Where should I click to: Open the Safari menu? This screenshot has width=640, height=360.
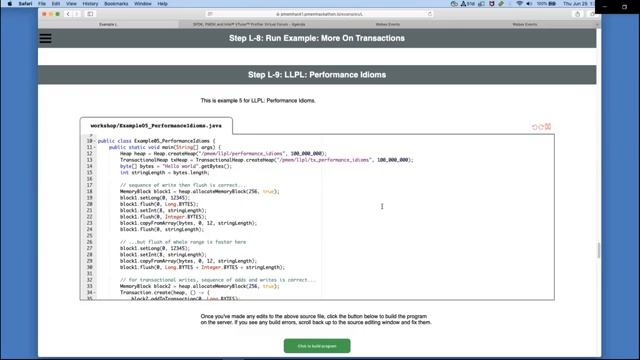click(25, 4)
